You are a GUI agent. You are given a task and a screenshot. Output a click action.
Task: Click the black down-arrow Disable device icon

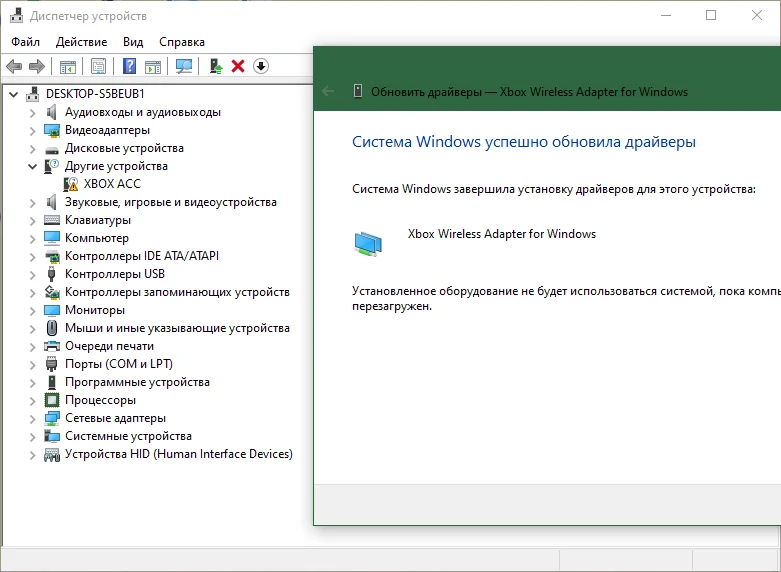pyautogui.click(x=261, y=66)
